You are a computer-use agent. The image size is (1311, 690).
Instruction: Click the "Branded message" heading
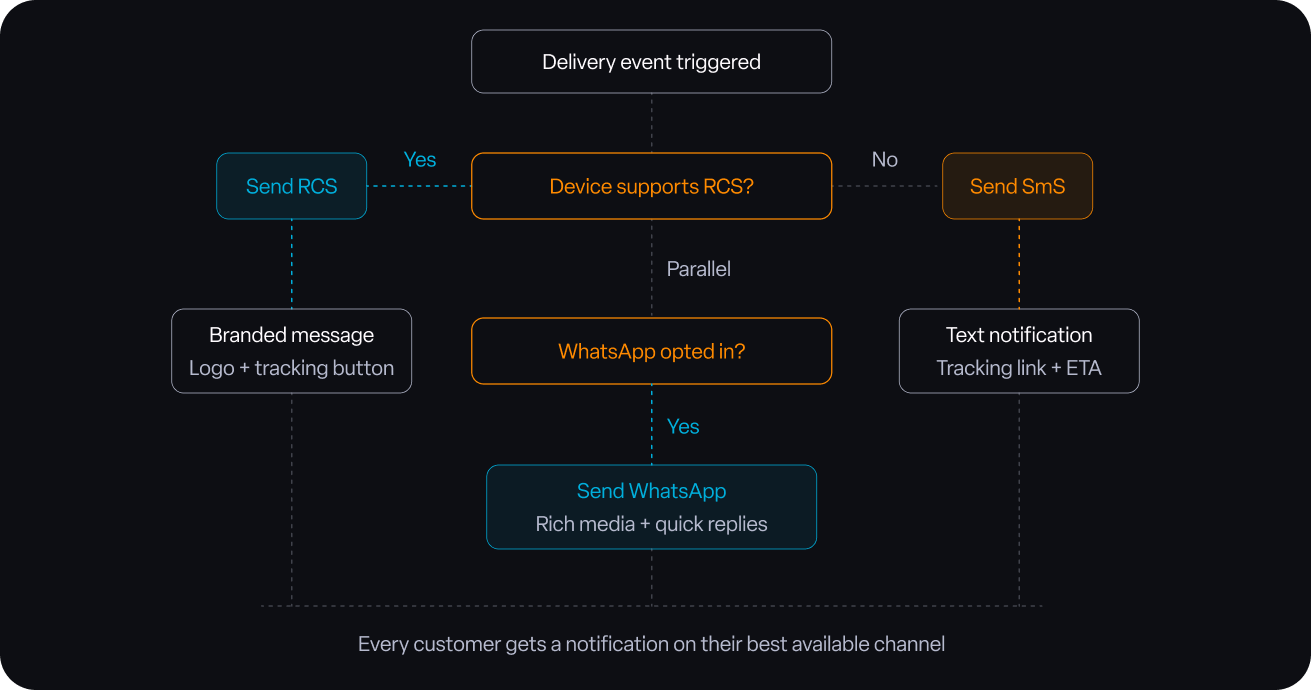pyautogui.click(x=291, y=335)
